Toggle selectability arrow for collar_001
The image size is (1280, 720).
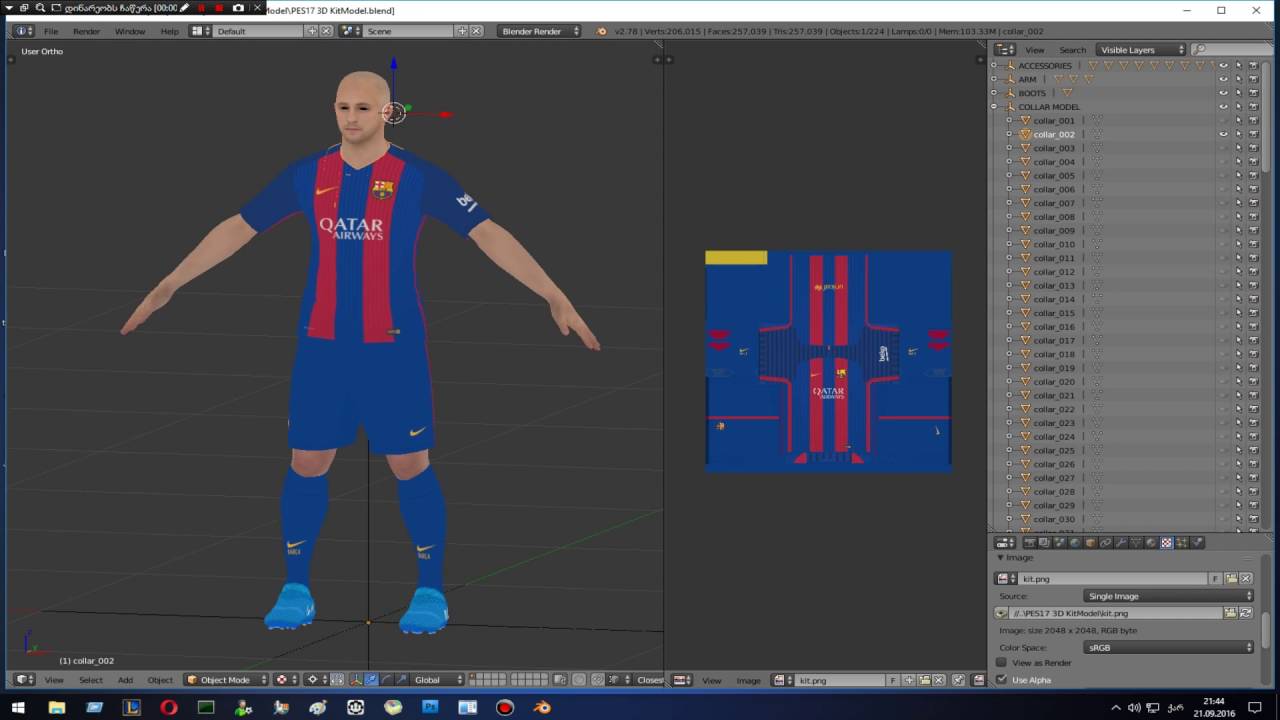tap(1238, 121)
